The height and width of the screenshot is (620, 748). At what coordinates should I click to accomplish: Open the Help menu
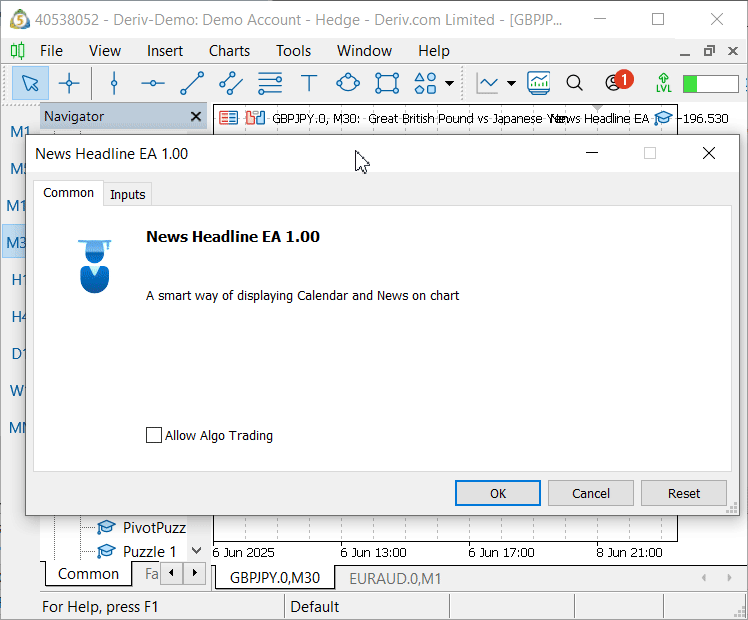(x=434, y=51)
